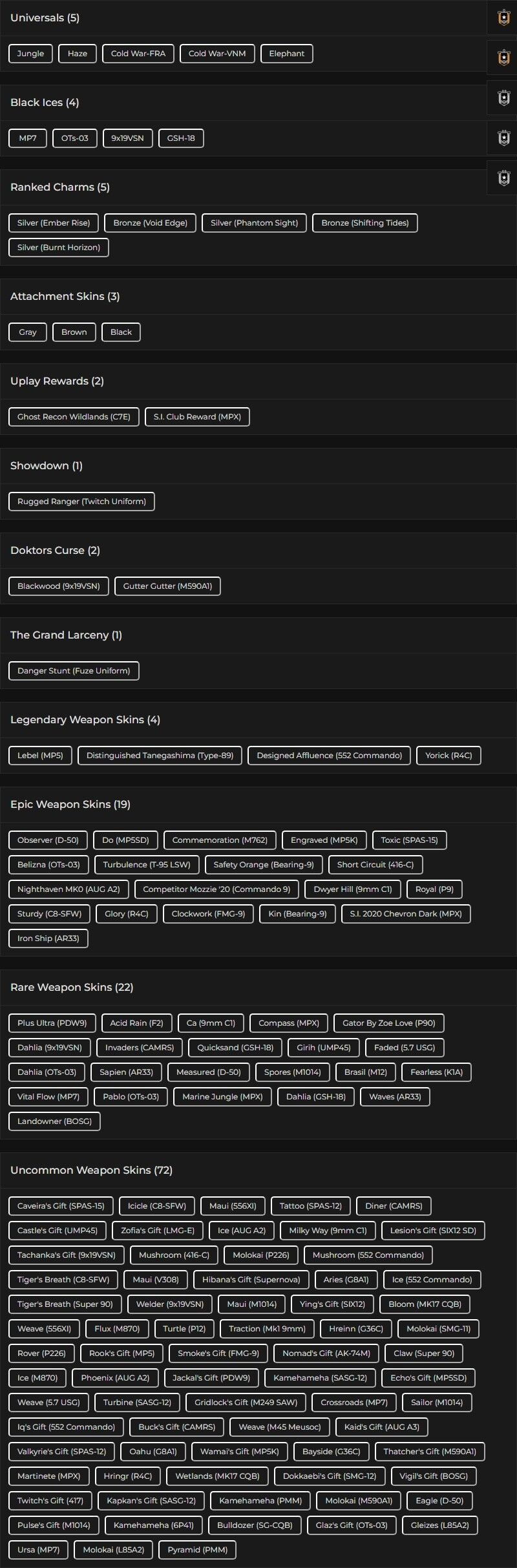Click the second bronze ranked charm icon
Viewport: 517px width, 1568px height.
pyautogui.click(x=503, y=58)
